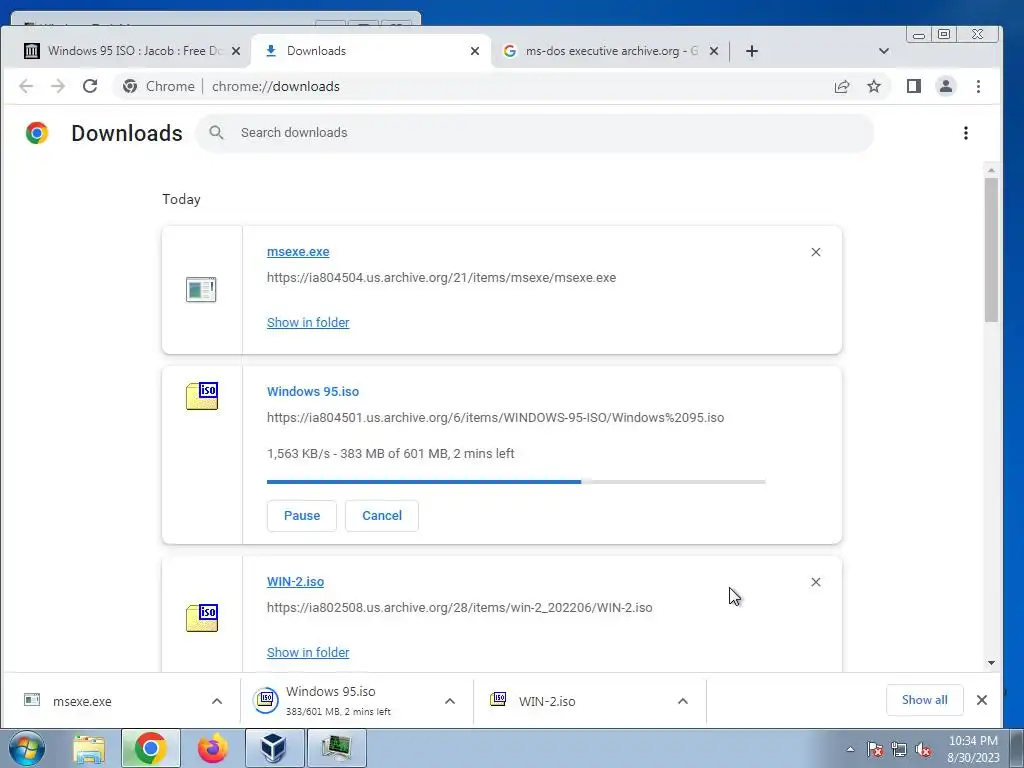This screenshot has height=768, width=1024.
Task: Close the Downloads tab
Action: tap(475, 51)
